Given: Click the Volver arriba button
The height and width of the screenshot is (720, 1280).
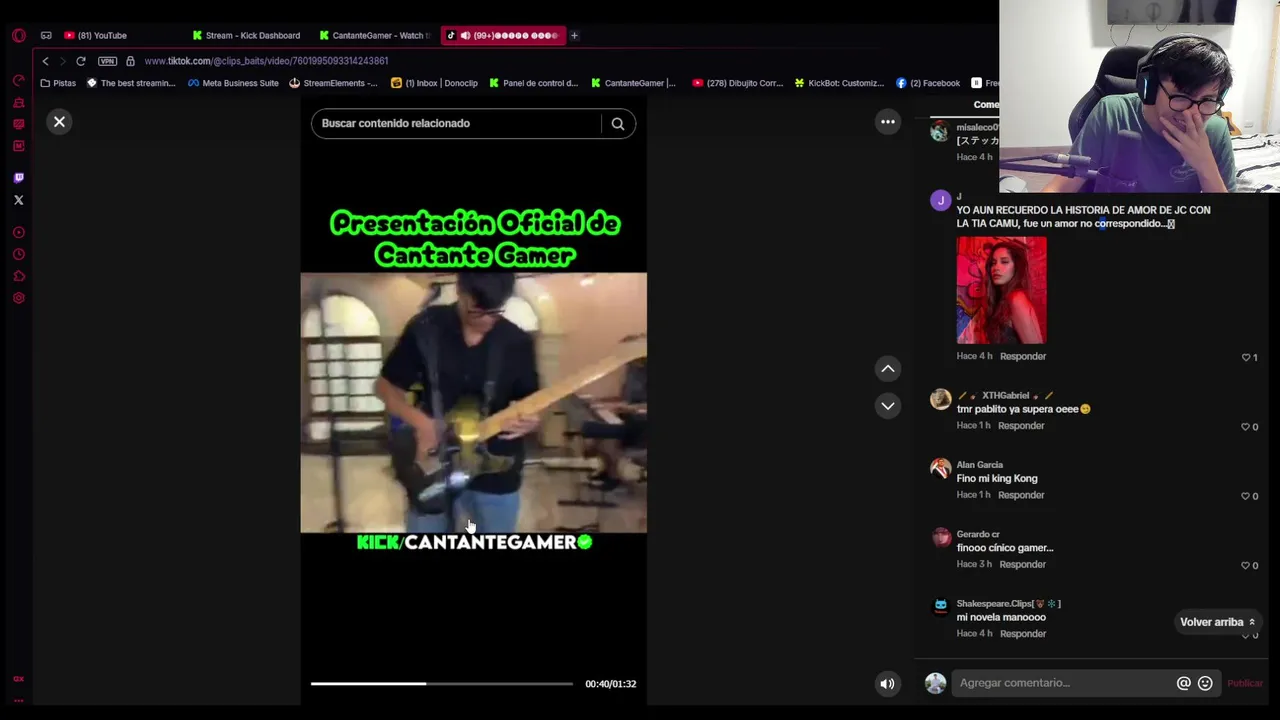Looking at the screenshot, I should pos(1217,622).
